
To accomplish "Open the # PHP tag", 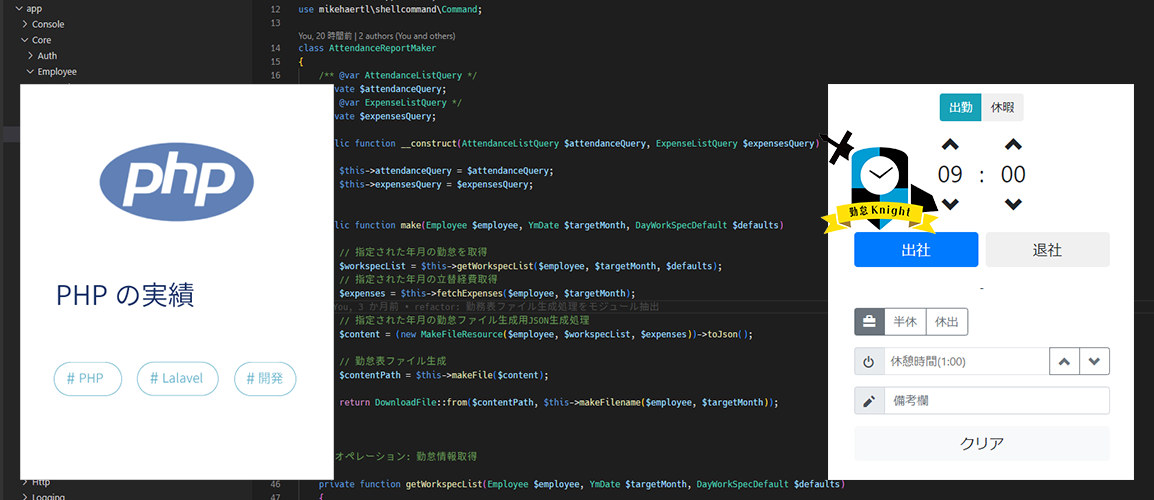I will (87, 378).
